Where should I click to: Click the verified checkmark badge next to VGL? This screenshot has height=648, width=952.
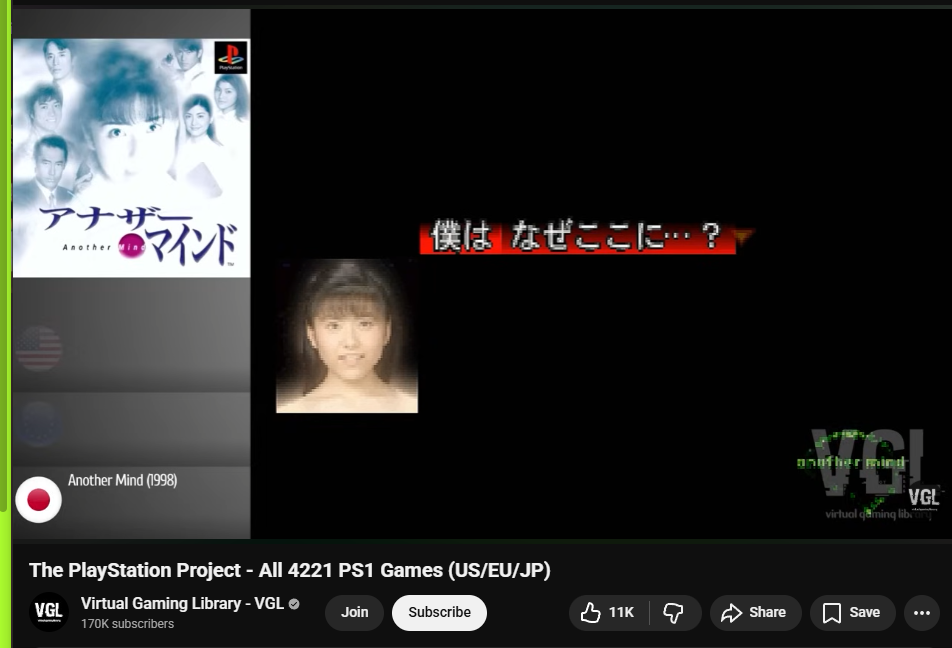click(294, 604)
